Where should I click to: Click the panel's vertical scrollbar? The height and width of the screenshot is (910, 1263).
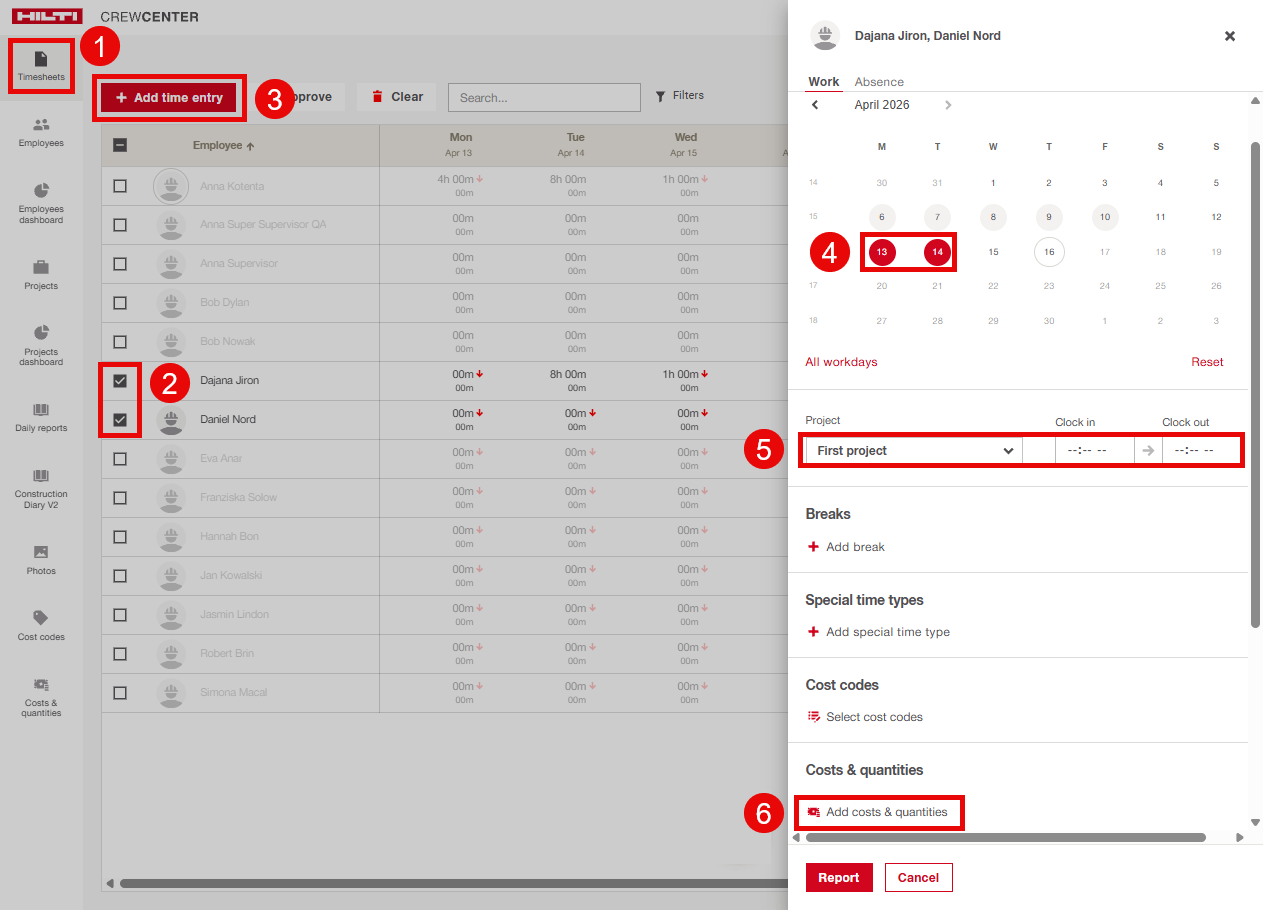pyautogui.click(x=1256, y=380)
